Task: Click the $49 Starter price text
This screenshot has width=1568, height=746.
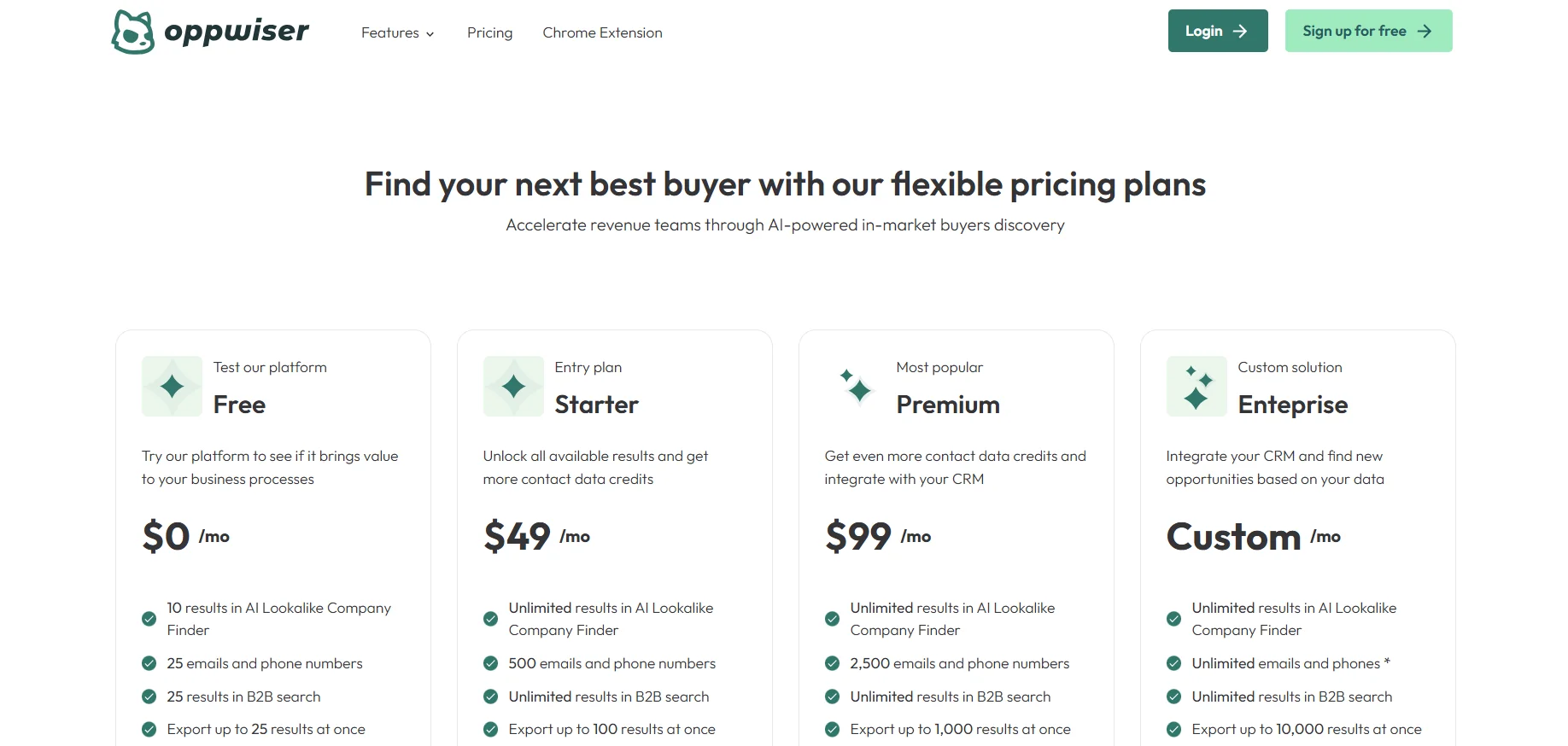Action: click(517, 536)
